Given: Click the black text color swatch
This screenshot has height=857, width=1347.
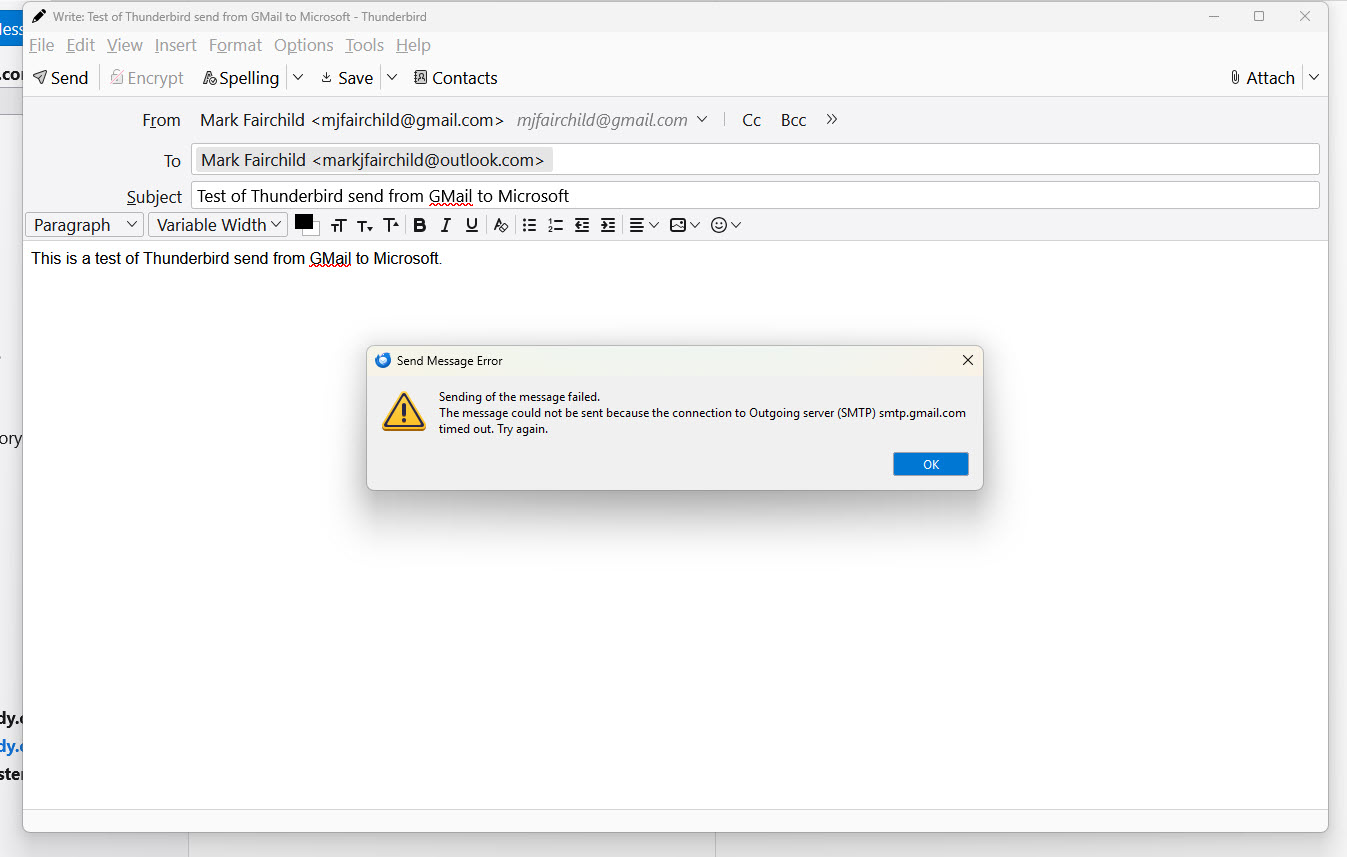Looking at the screenshot, I should [x=304, y=222].
